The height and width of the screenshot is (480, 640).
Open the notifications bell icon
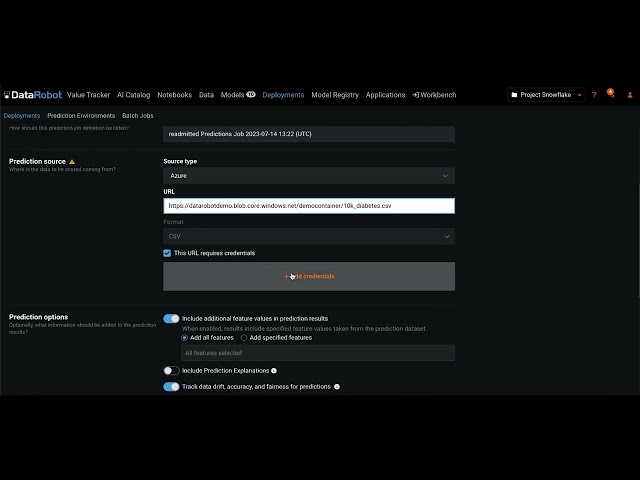click(611, 94)
